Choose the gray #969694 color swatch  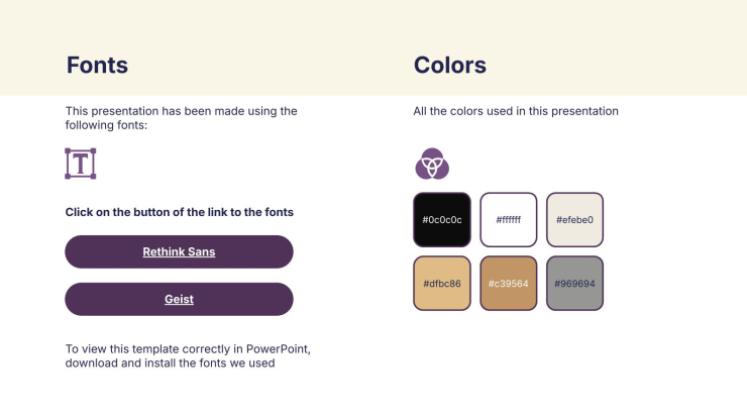point(574,283)
